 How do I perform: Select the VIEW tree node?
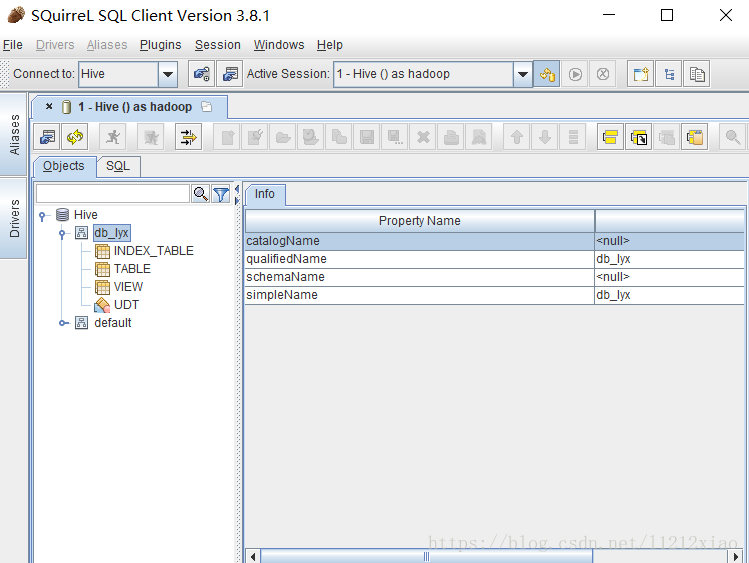click(128, 287)
